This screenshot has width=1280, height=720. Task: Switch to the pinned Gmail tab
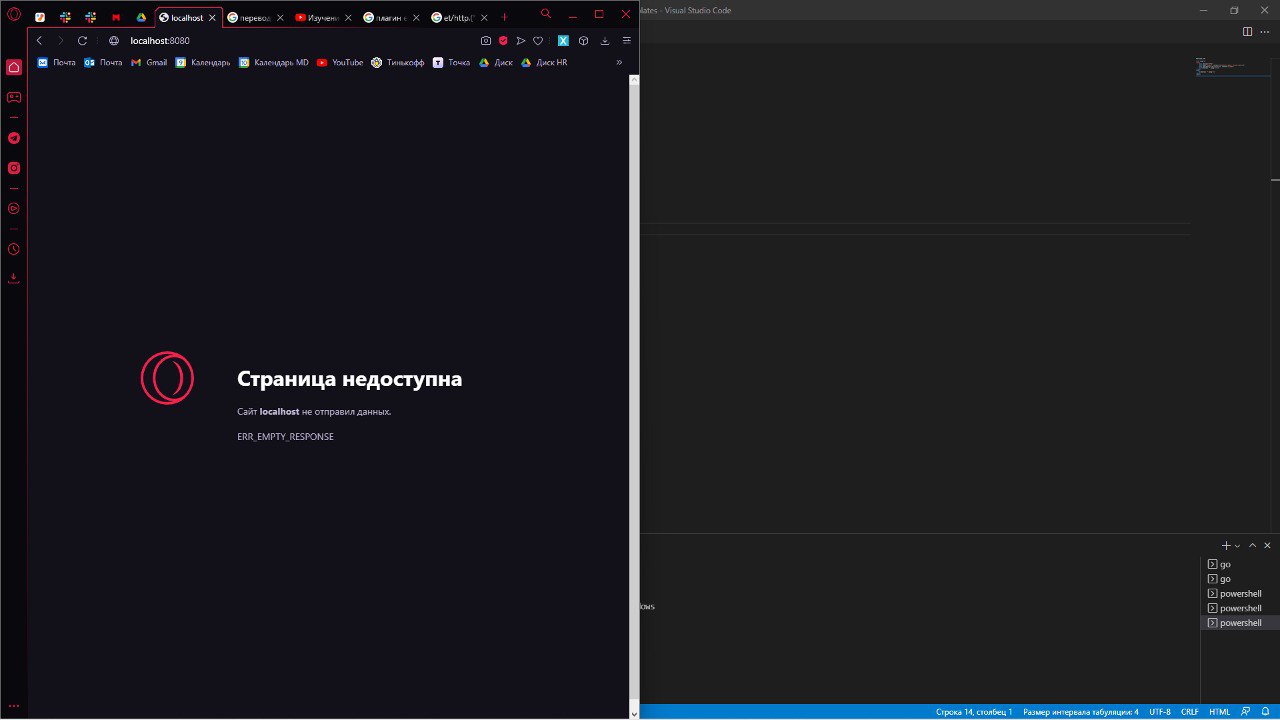[x=116, y=17]
